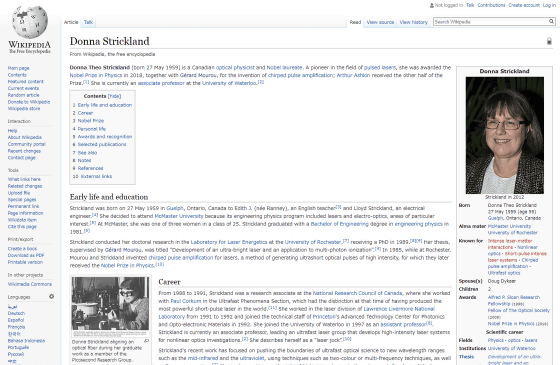Open the Donna Strickland portrait photo
560x365 pixels.
click(x=504, y=135)
